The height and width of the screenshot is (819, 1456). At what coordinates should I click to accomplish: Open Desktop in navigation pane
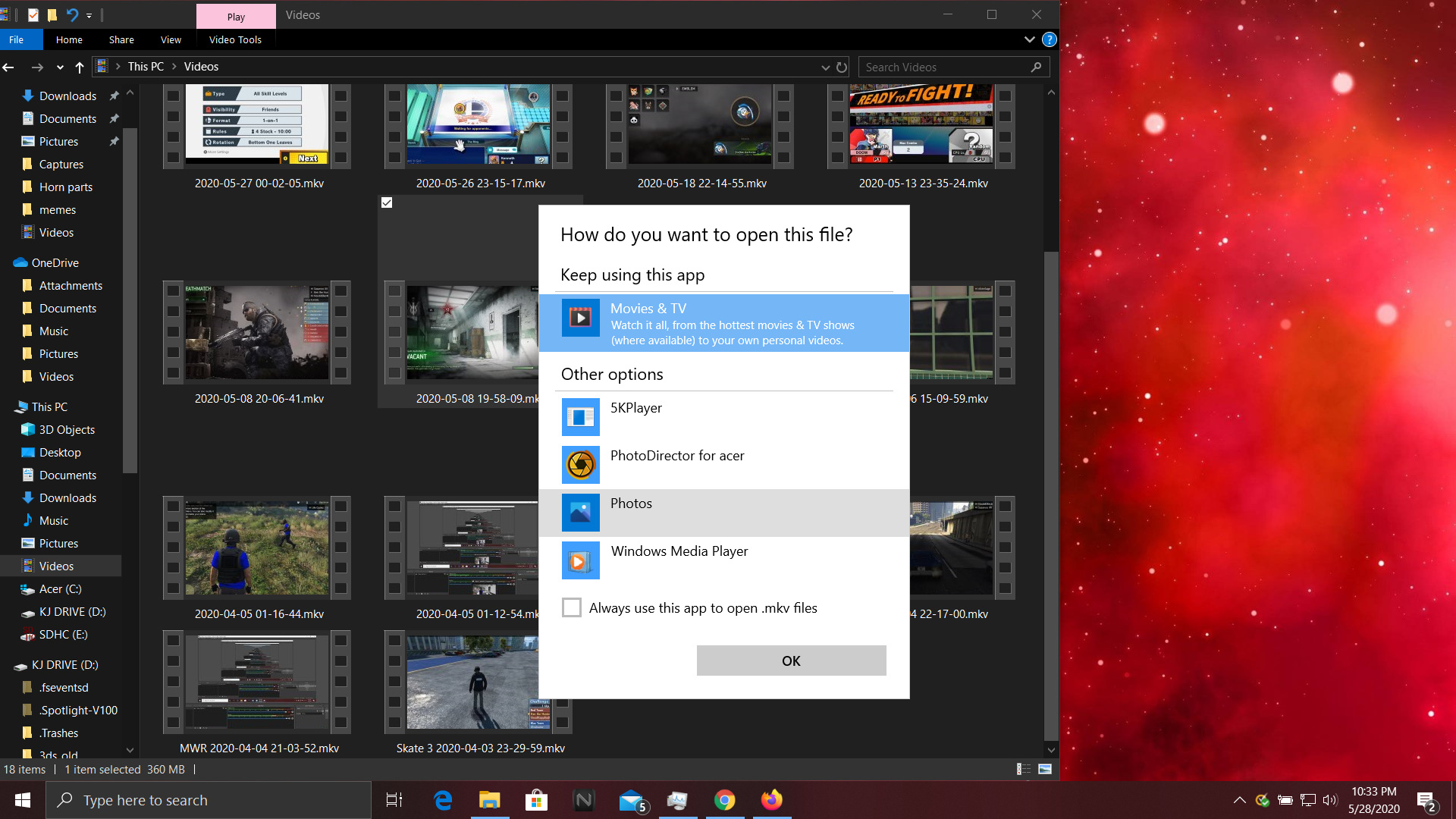[60, 452]
